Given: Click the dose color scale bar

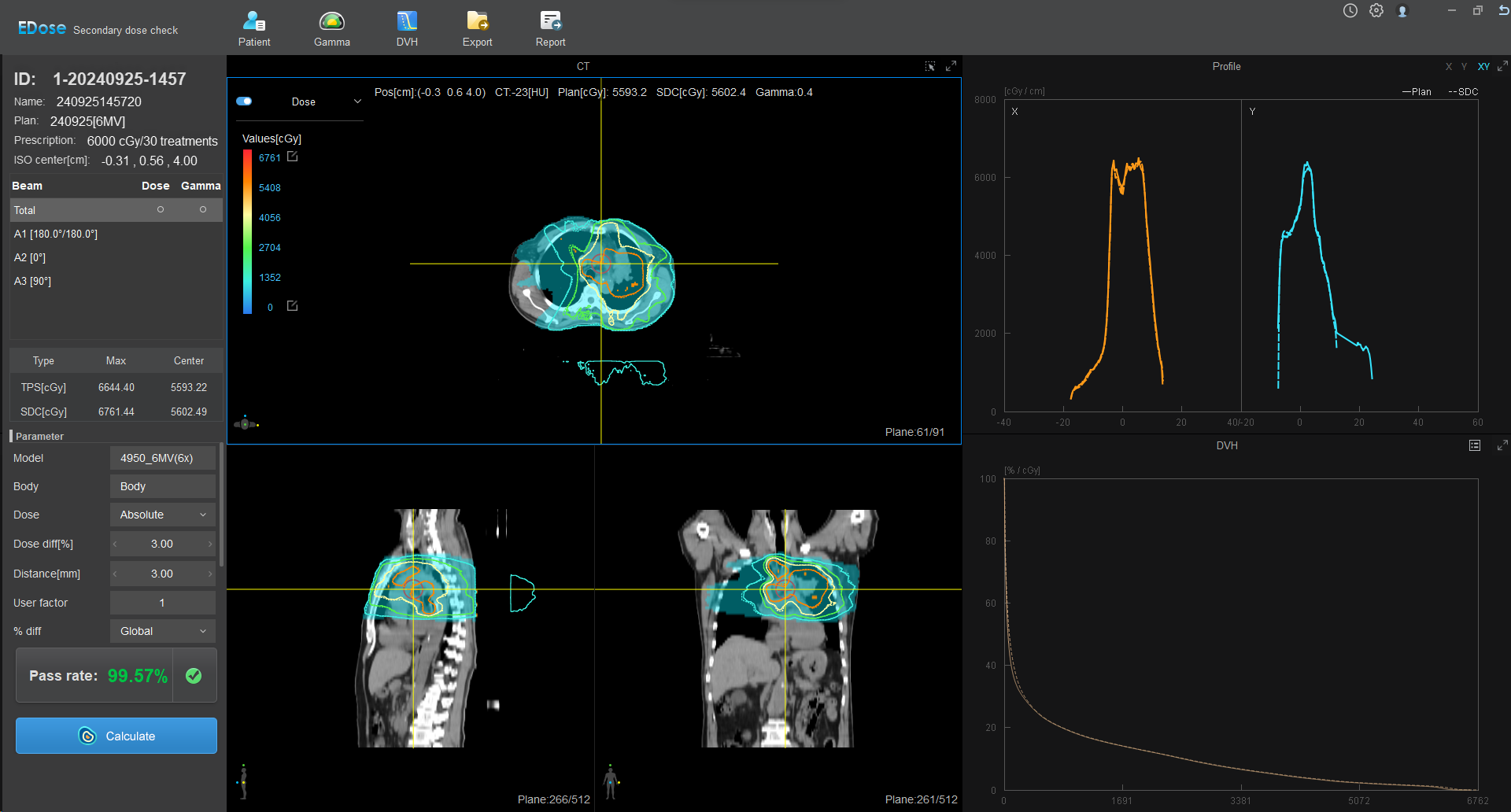Looking at the screenshot, I should (x=247, y=232).
